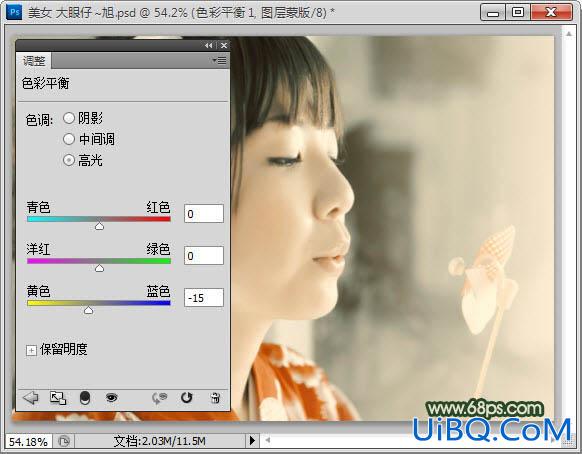Click the Photoshop Ps icon in title bar
This screenshot has height=454, width=582.
(x=14, y=12)
